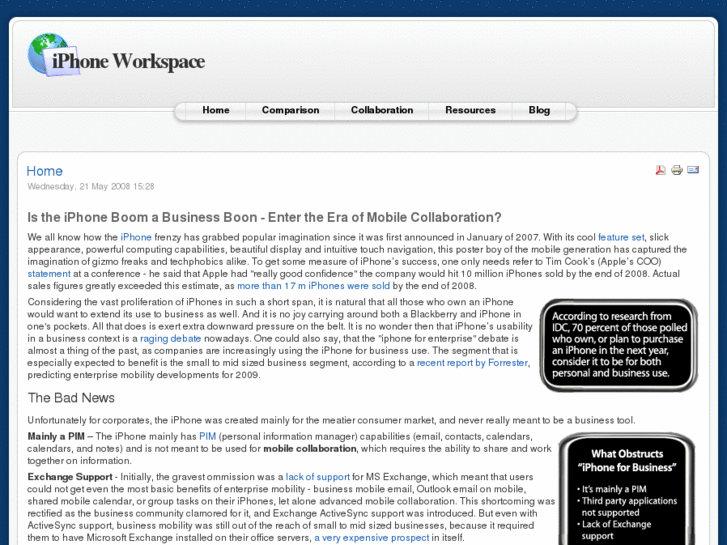Open the Collaboration menu page
727x545 pixels.
tap(382, 110)
